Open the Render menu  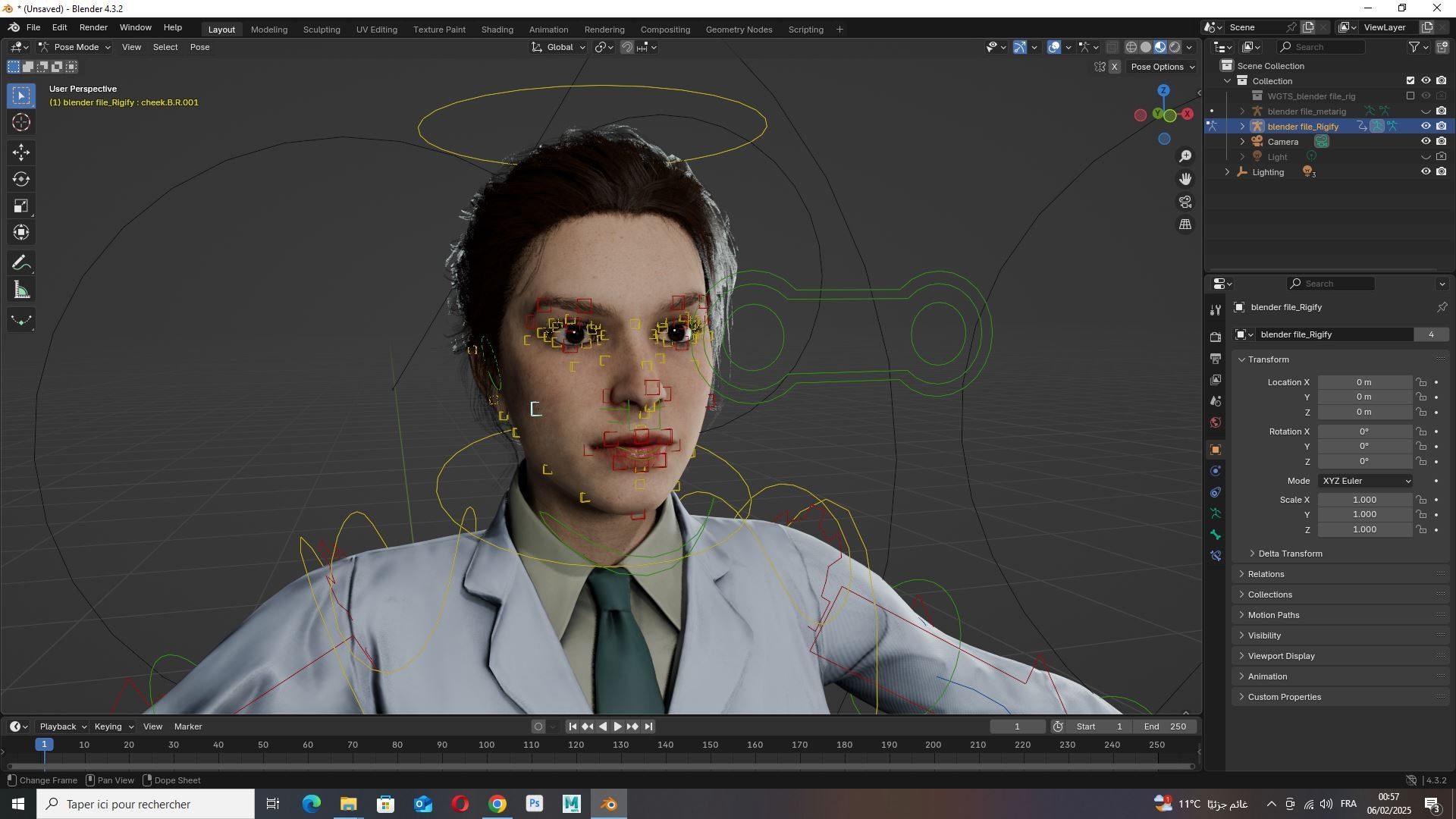(x=93, y=27)
